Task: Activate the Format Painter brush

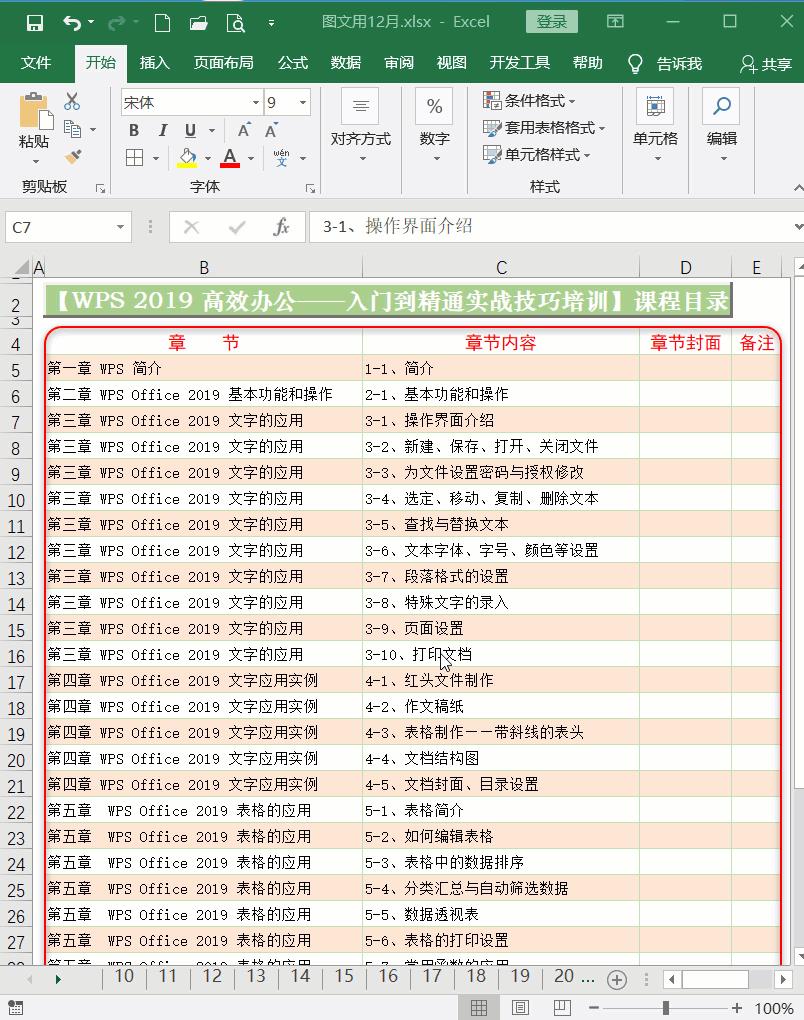Action: tap(72, 156)
